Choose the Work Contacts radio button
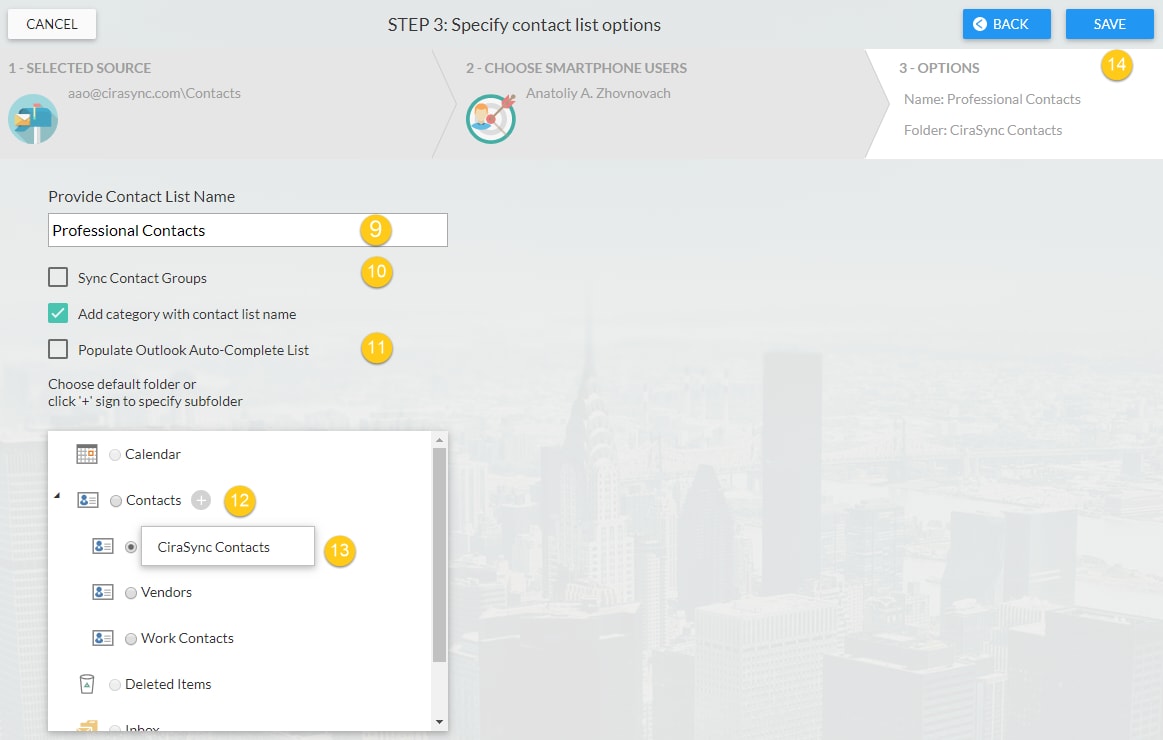This screenshot has height=740, width=1163. 131,639
